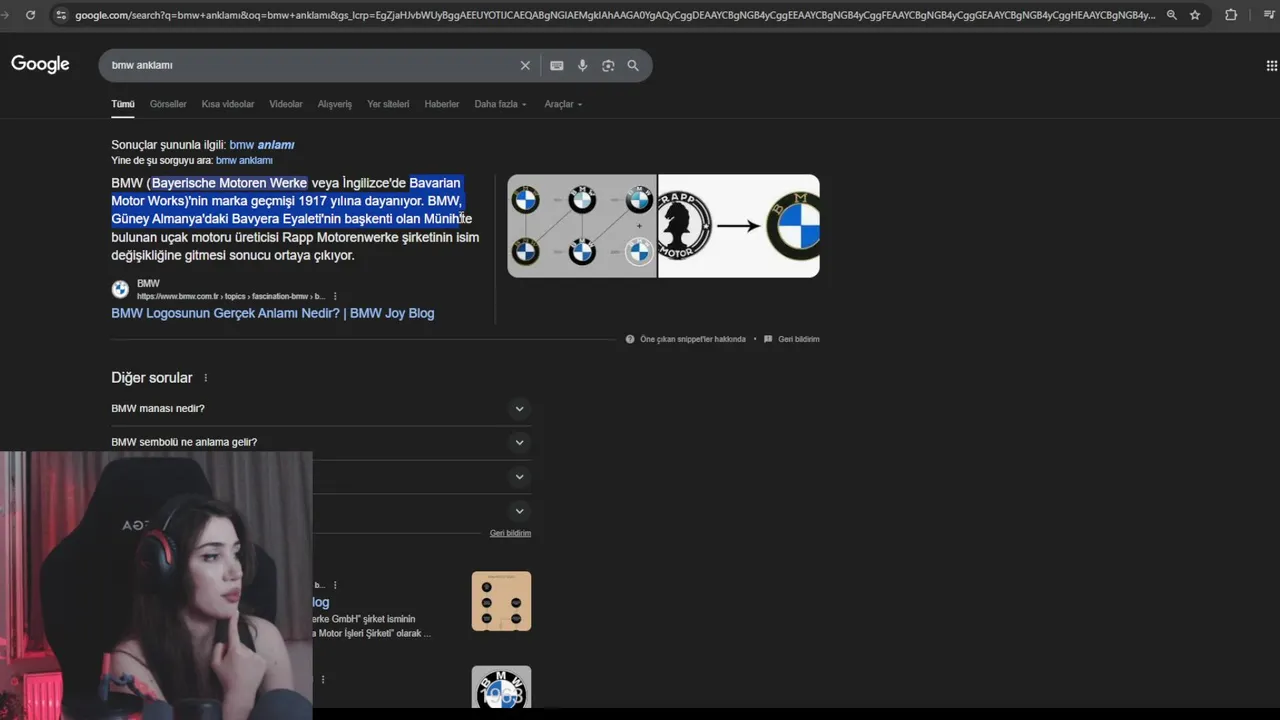
Task: Switch to the Alışveriş tab
Action: tap(335, 104)
